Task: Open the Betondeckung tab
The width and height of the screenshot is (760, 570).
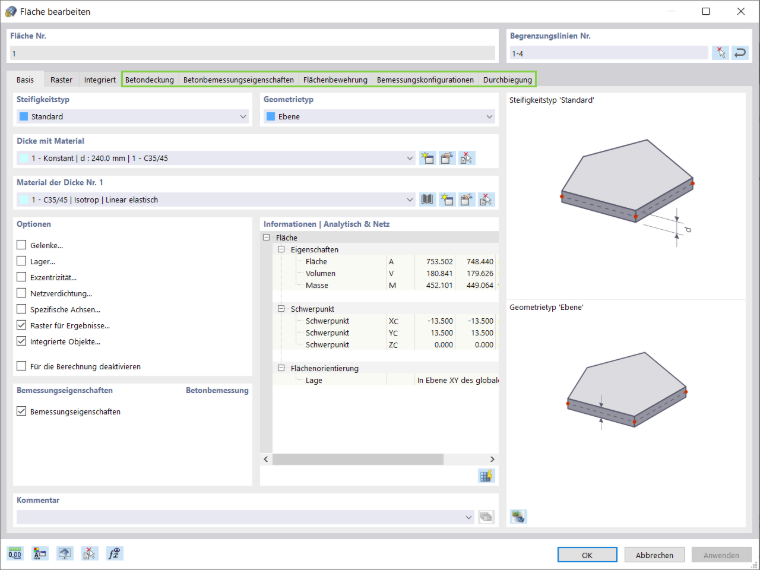Action: (150, 79)
